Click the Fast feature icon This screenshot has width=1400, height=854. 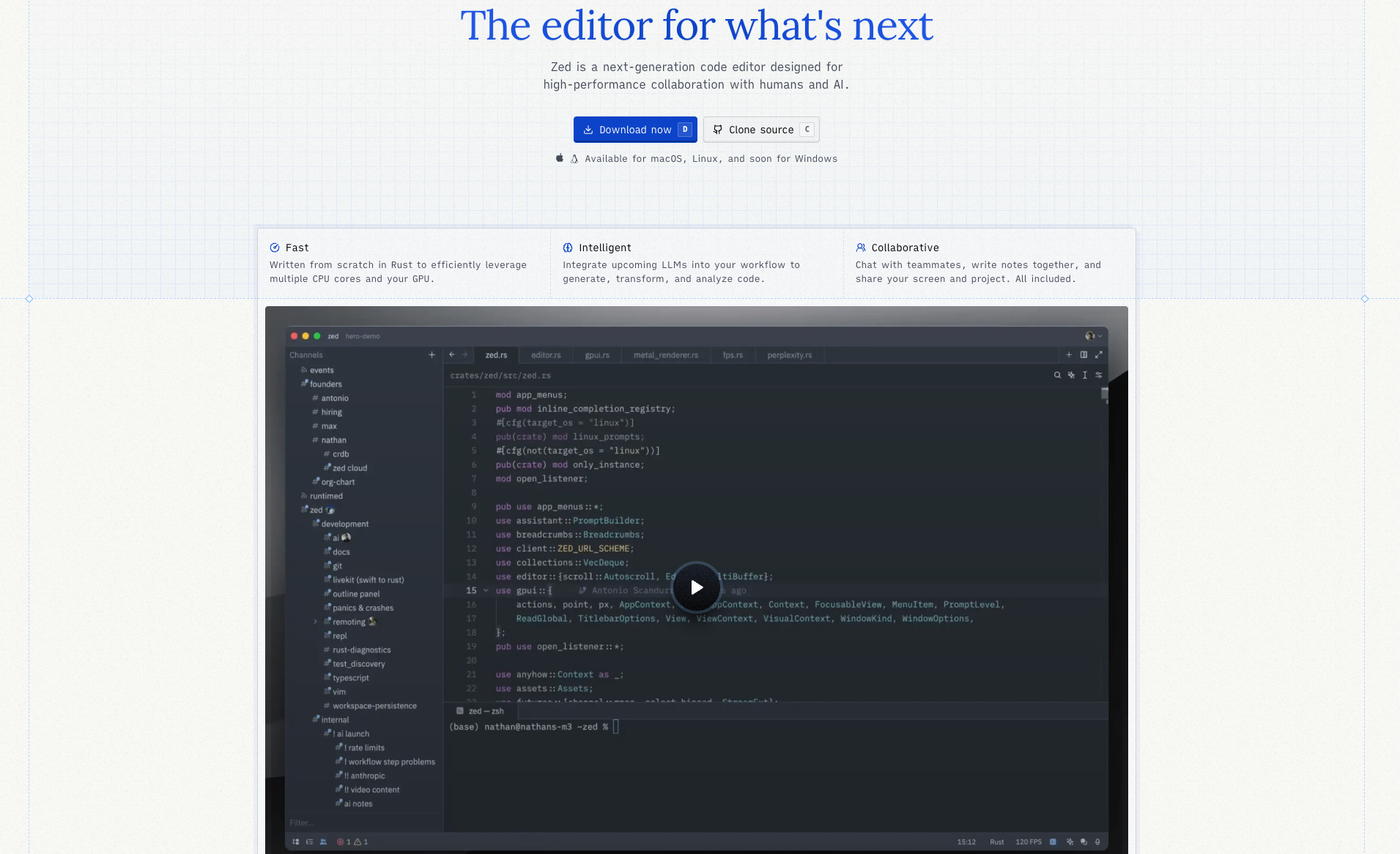click(x=275, y=248)
